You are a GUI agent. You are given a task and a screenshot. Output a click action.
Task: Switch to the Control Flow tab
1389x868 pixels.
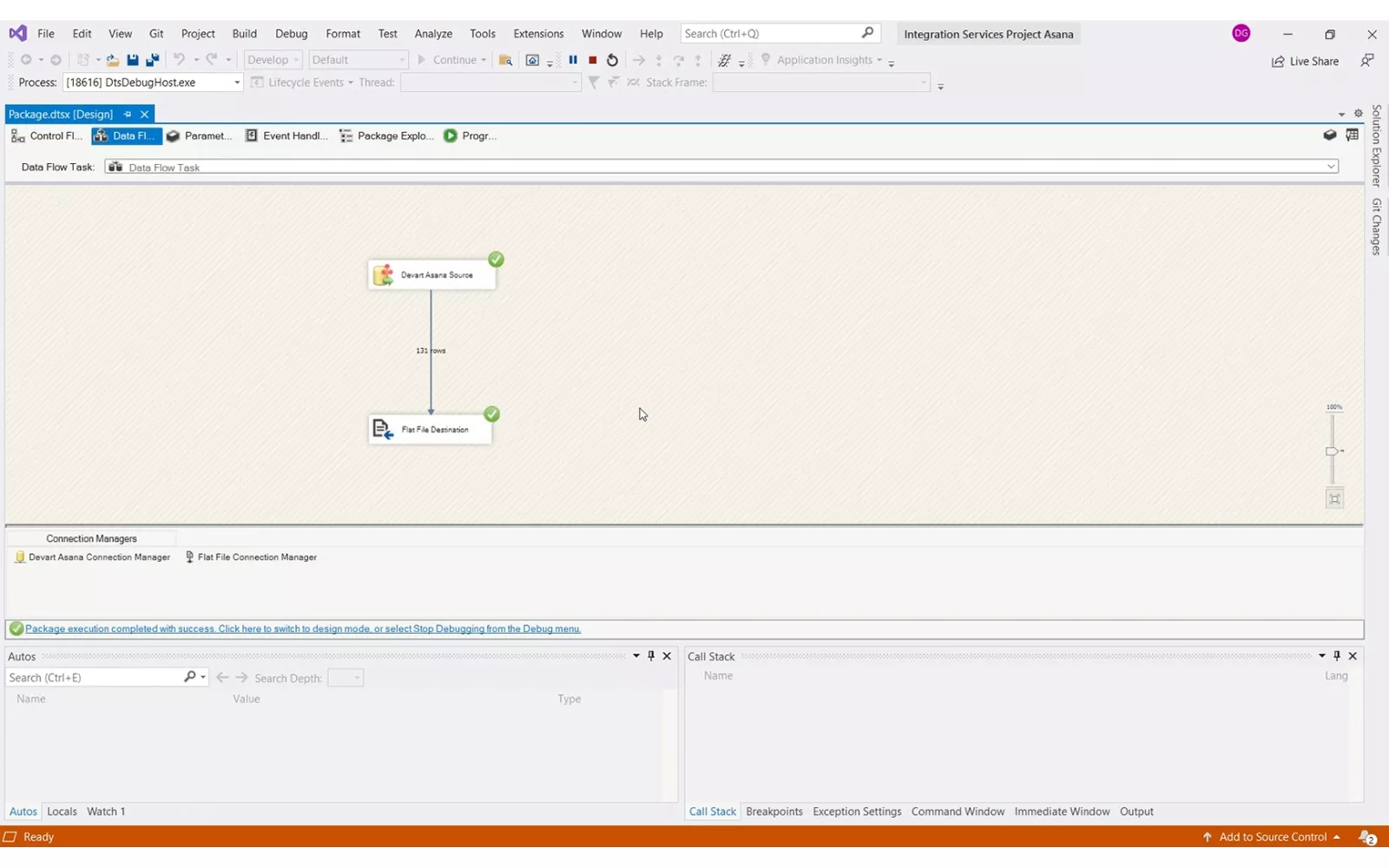point(47,136)
